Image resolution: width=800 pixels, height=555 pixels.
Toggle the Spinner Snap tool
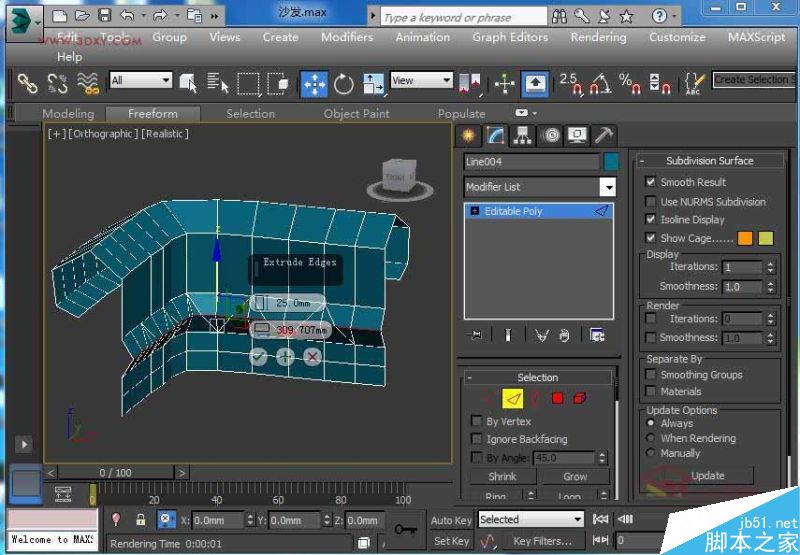(x=660, y=83)
